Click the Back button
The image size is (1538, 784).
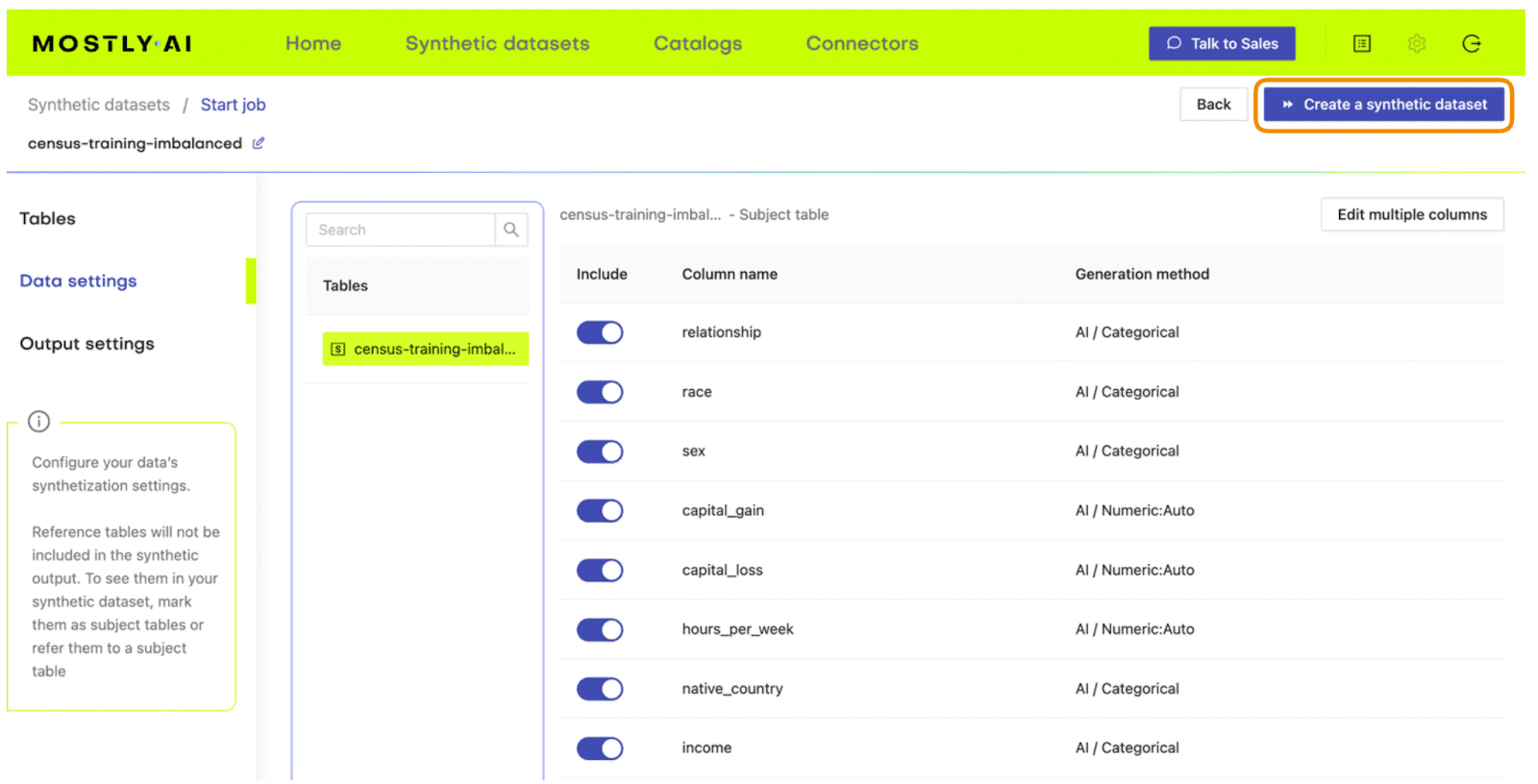click(x=1213, y=104)
